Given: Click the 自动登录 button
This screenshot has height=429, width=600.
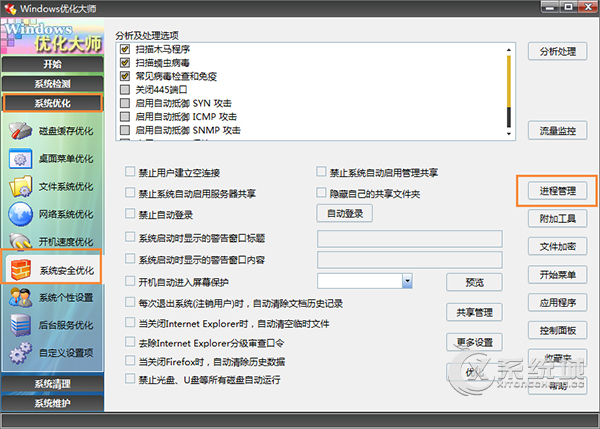Looking at the screenshot, I should [x=344, y=214].
